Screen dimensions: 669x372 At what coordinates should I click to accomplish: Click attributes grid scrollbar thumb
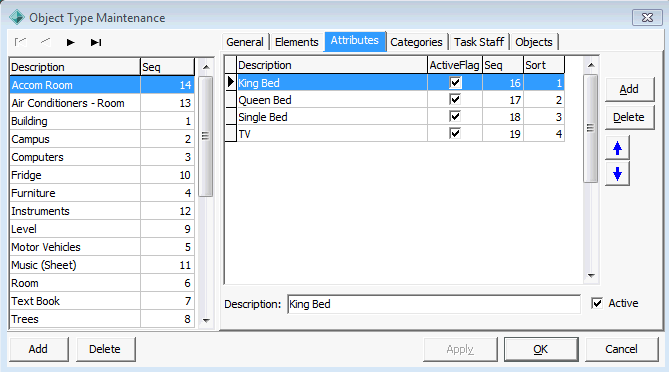point(590,128)
